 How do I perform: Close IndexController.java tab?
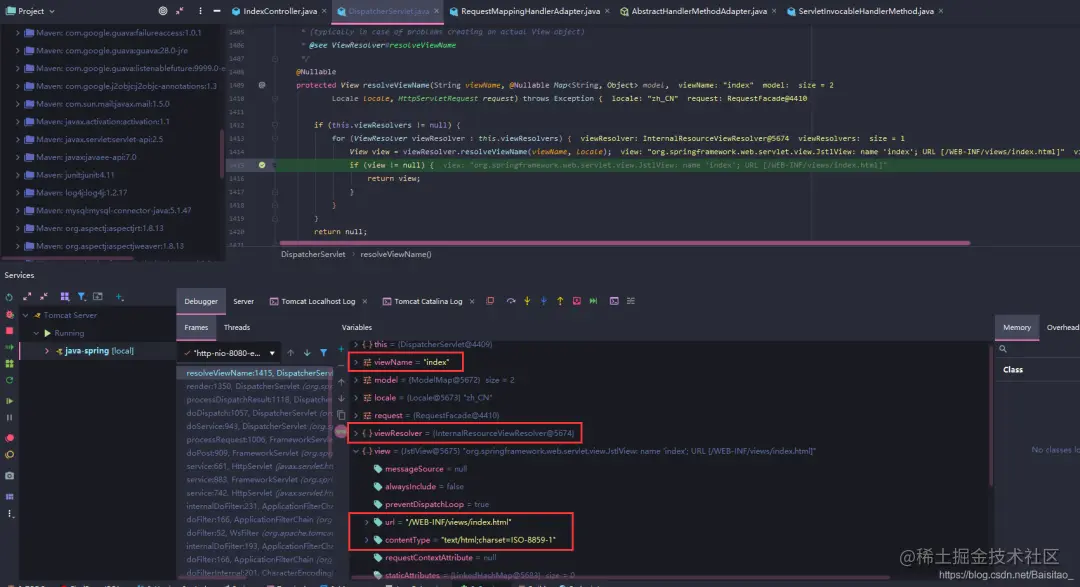(x=324, y=11)
